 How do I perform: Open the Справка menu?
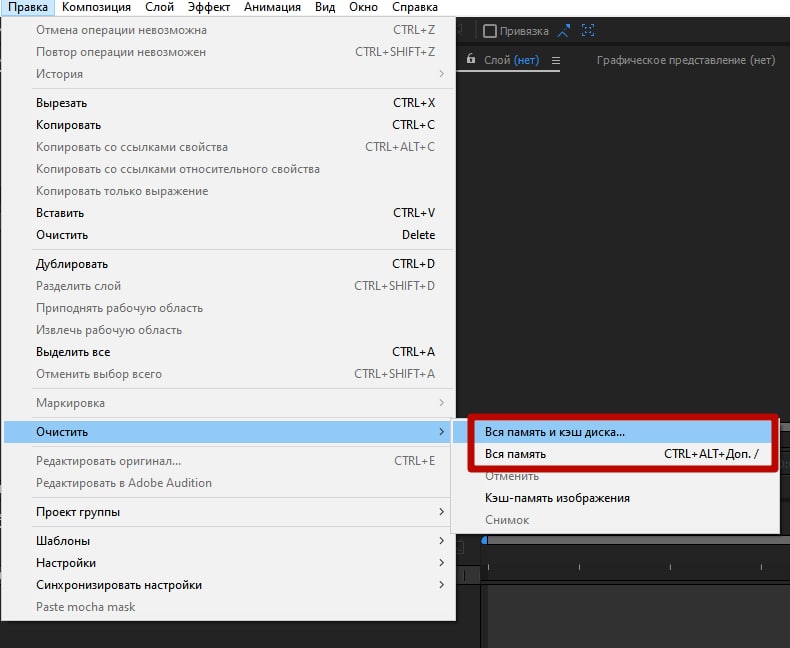tap(415, 8)
